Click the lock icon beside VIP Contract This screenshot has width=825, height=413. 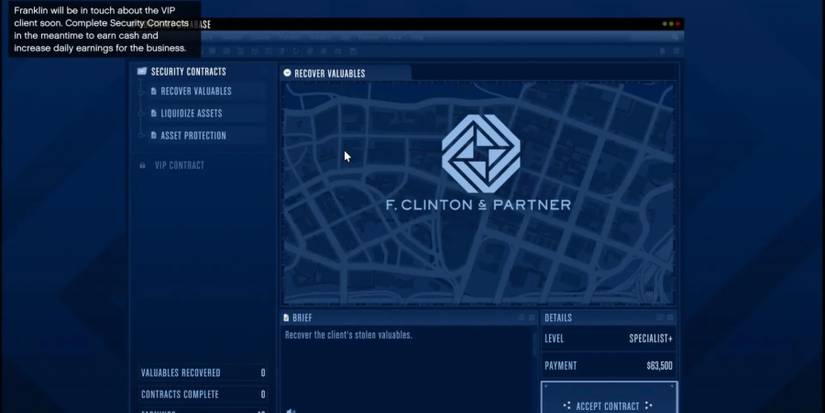142,165
